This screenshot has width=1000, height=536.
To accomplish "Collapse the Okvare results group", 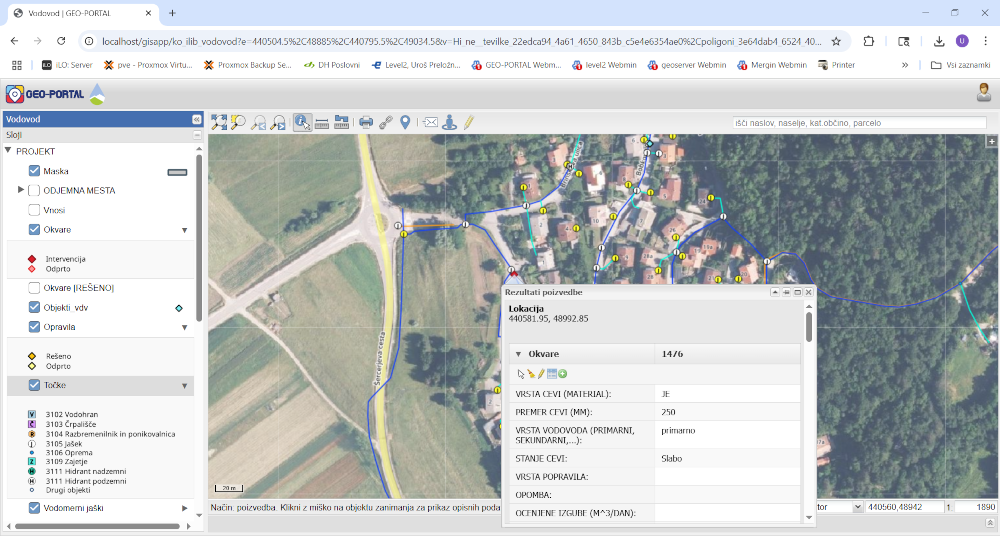I will click(x=518, y=354).
